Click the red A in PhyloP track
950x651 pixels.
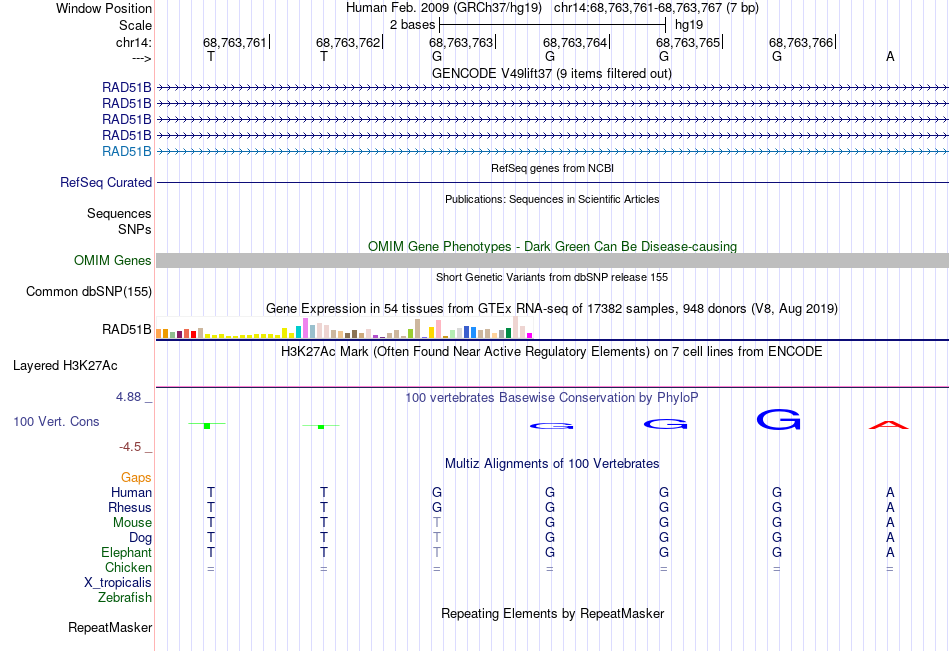coord(889,425)
